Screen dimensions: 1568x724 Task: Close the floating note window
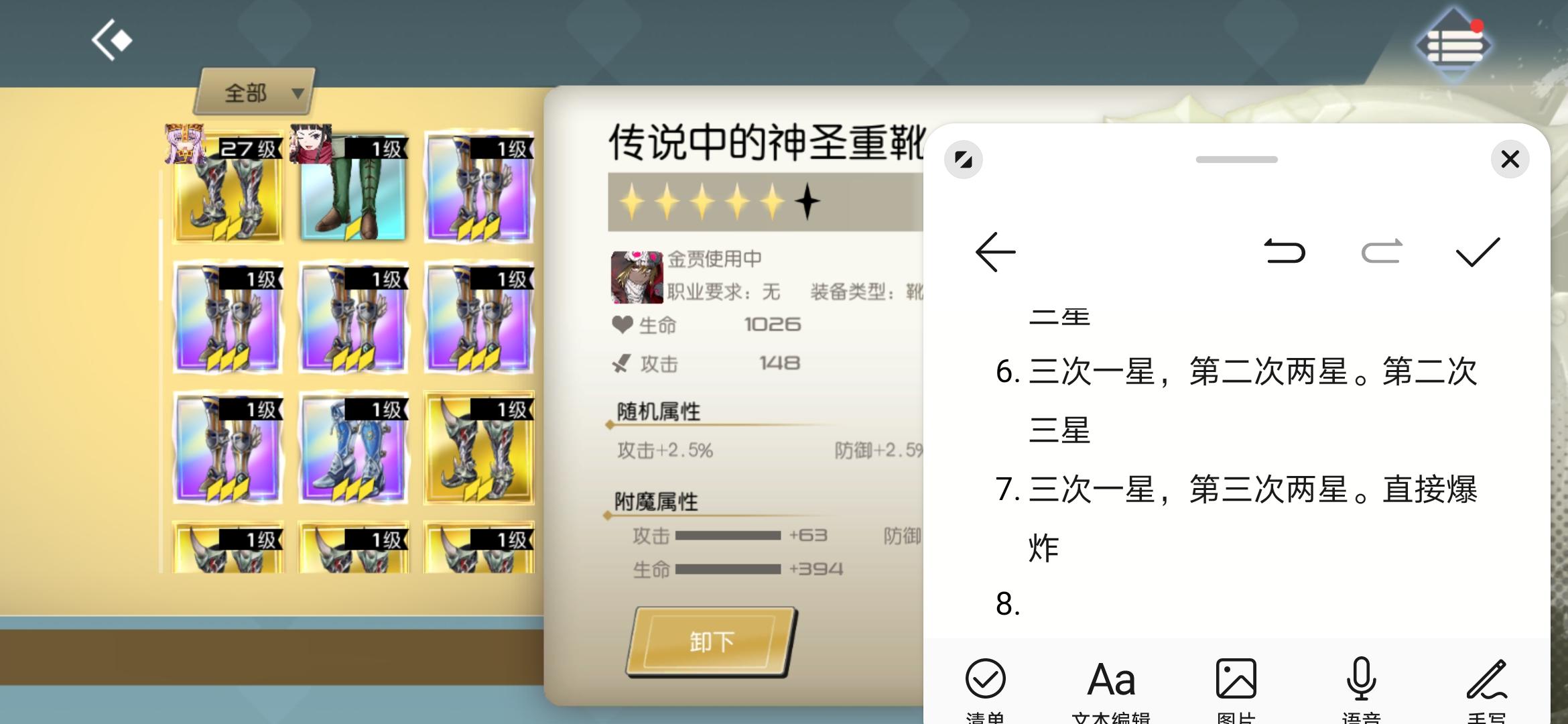(x=1510, y=160)
